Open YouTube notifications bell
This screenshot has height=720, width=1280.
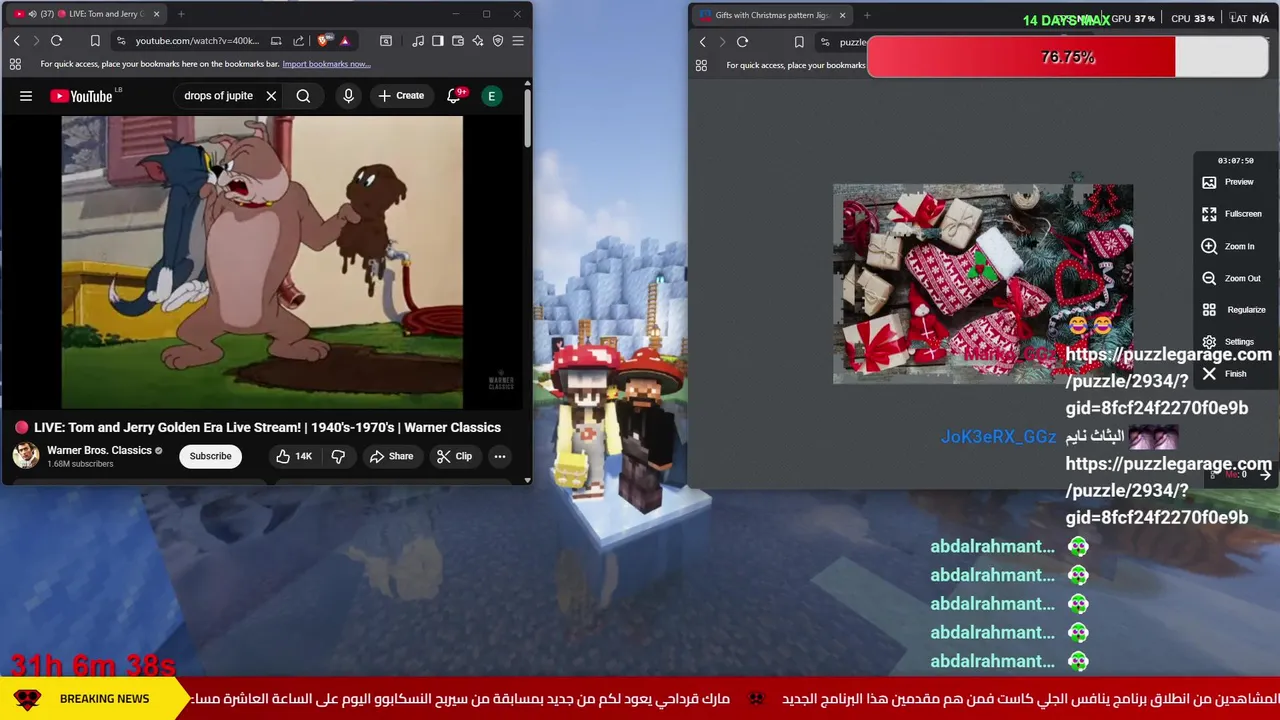coord(454,96)
